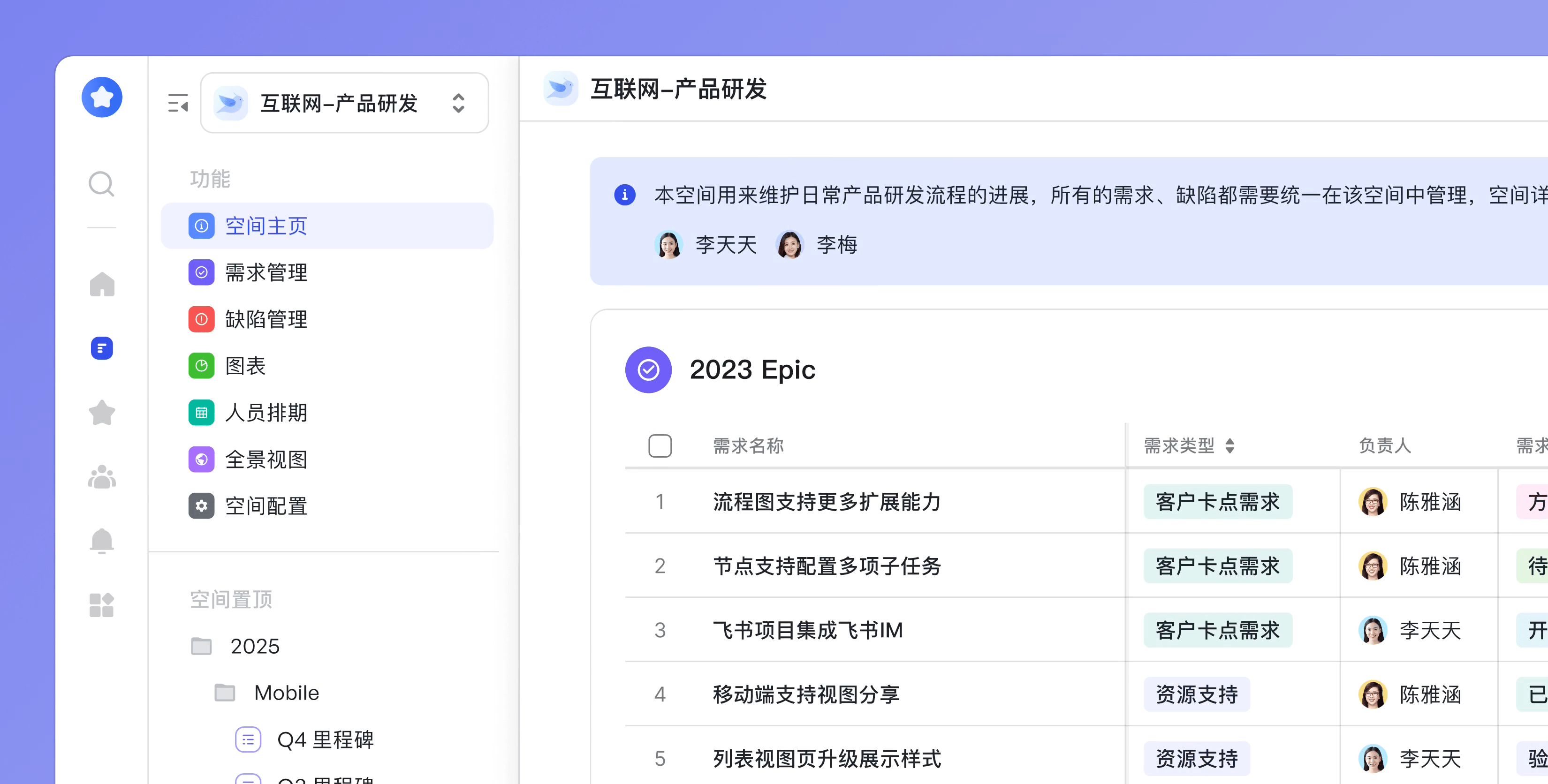The width and height of the screenshot is (1548, 784).
Task: Click the info icon in the banner
Action: click(624, 195)
